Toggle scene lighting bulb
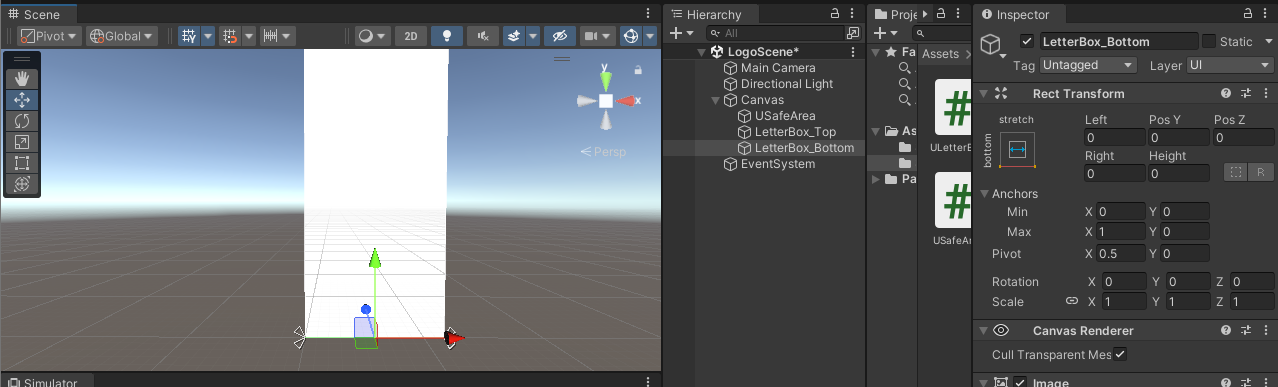The height and width of the screenshot is (387, 1278). coord(447,35)
